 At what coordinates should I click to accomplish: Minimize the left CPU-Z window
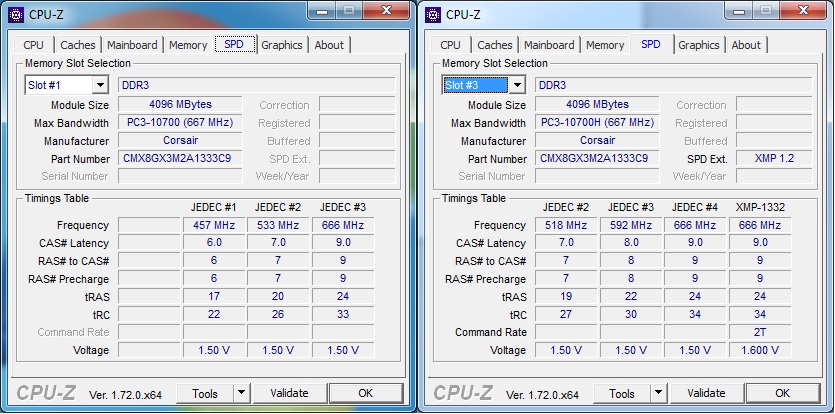[322, 10]
